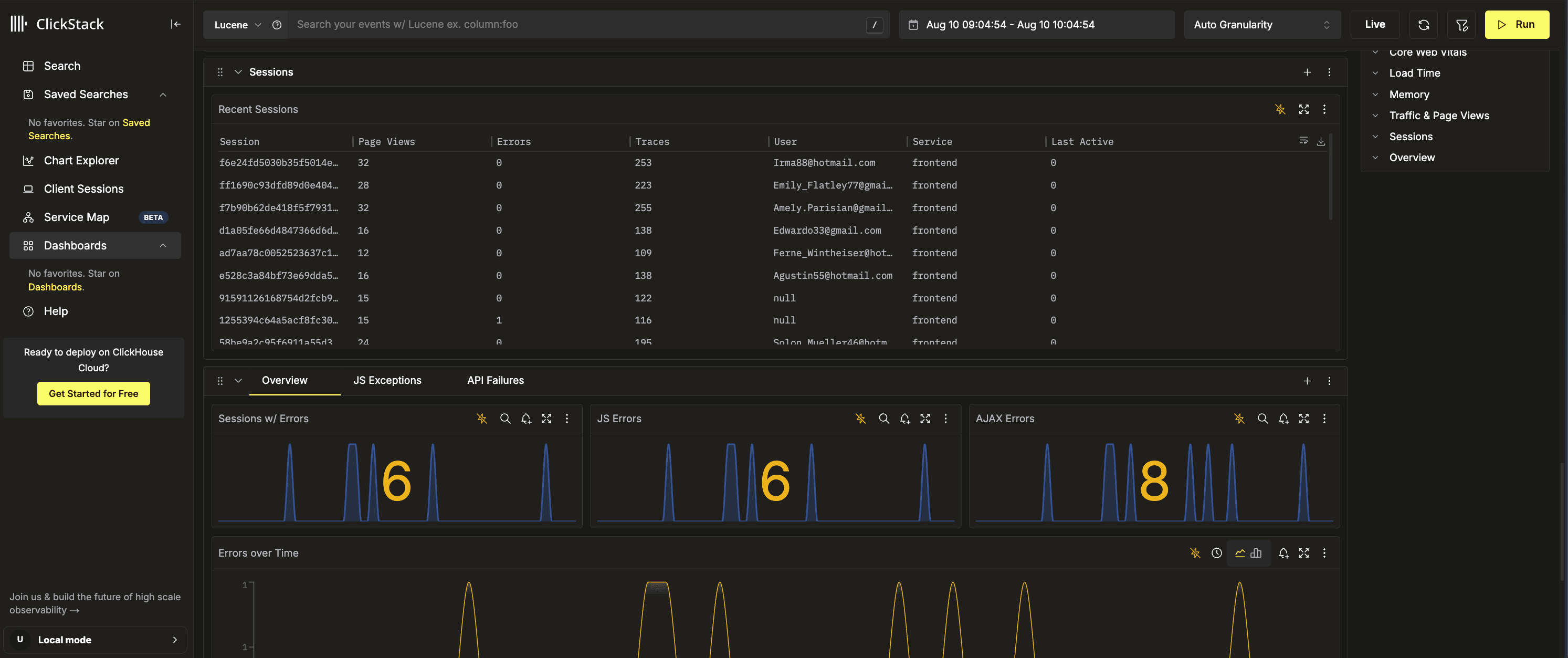This screenshot has width=1568, height=658.
Task: Toggle the crossed-out lightning icon on JS Errors
Action: (861, 419)
